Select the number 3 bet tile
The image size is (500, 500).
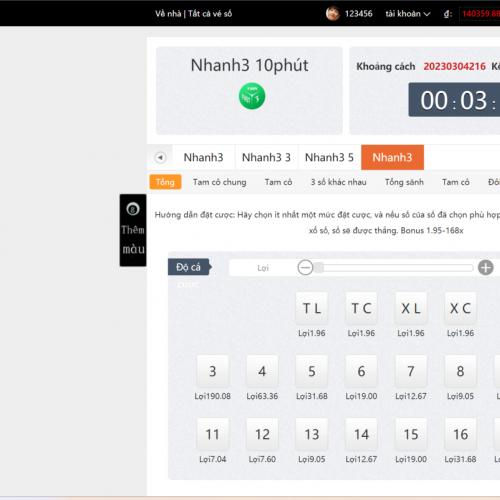213,371
